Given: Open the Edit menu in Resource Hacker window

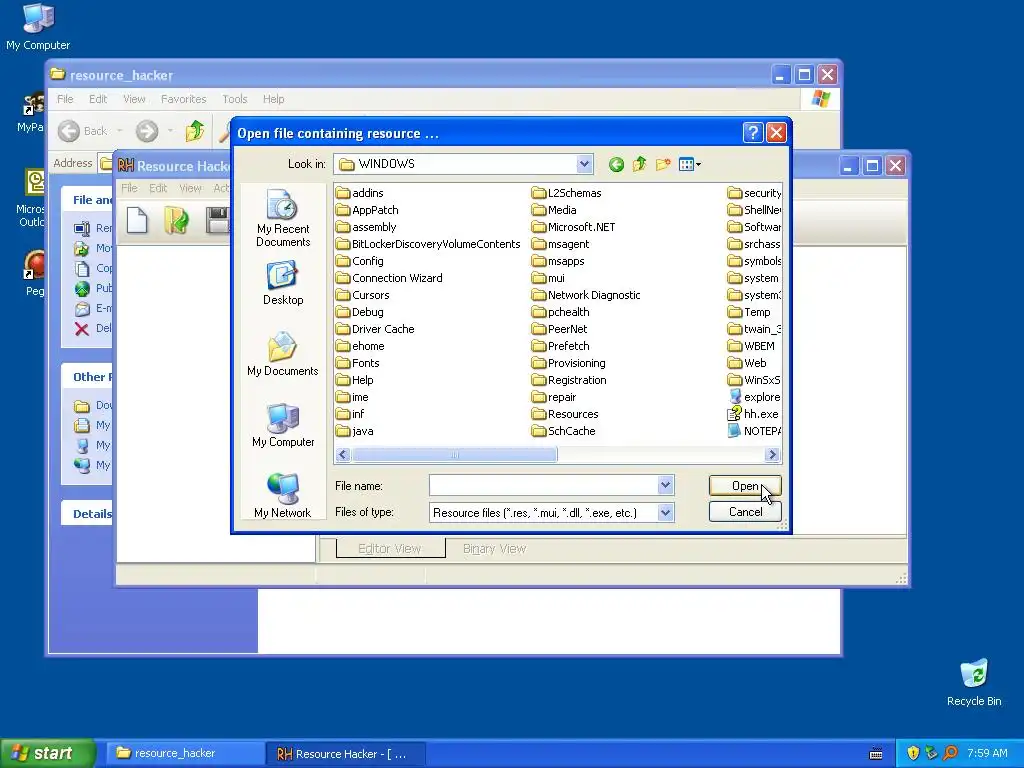Looking at the screenshot, I should pyautogui.click(x=158, y=188).
